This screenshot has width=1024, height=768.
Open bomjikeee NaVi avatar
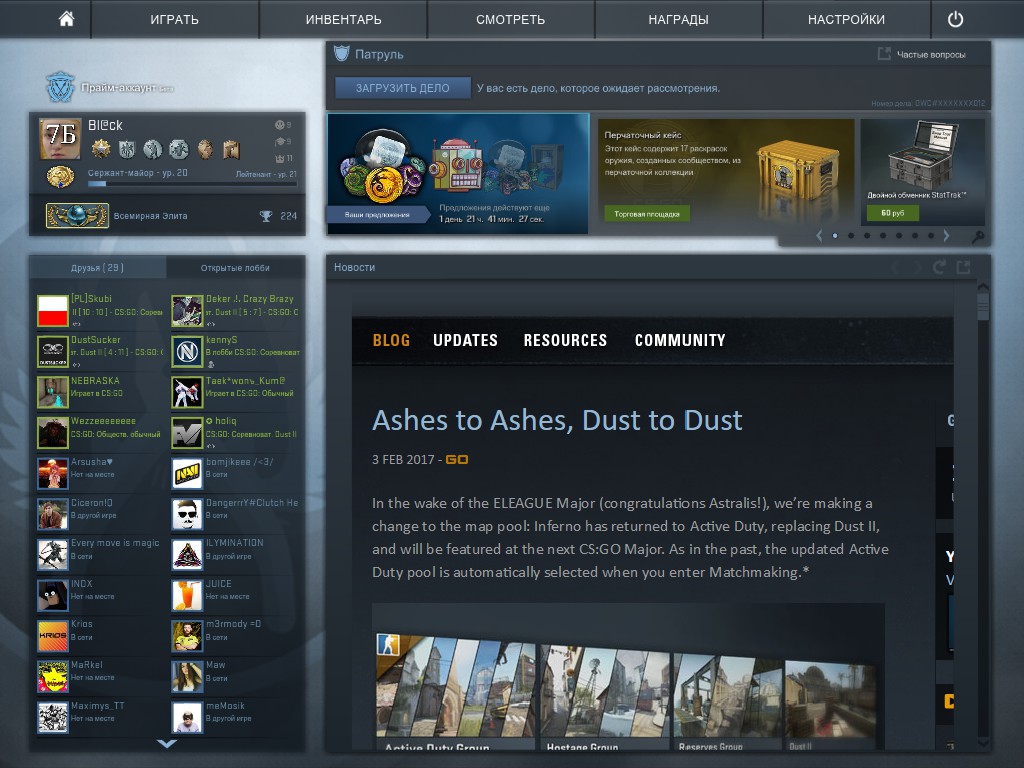pyautogui.click(x=187, y=473)
